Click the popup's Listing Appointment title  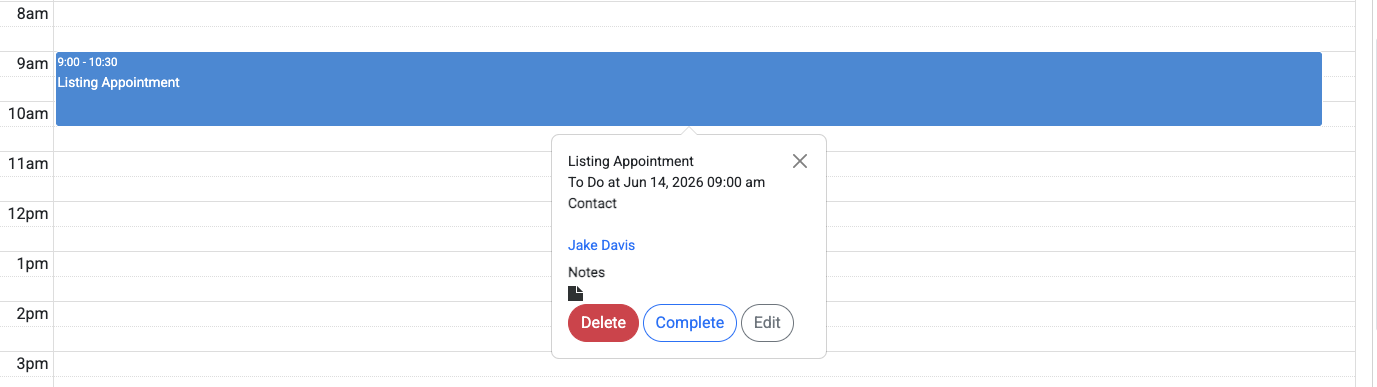(631, 161)
